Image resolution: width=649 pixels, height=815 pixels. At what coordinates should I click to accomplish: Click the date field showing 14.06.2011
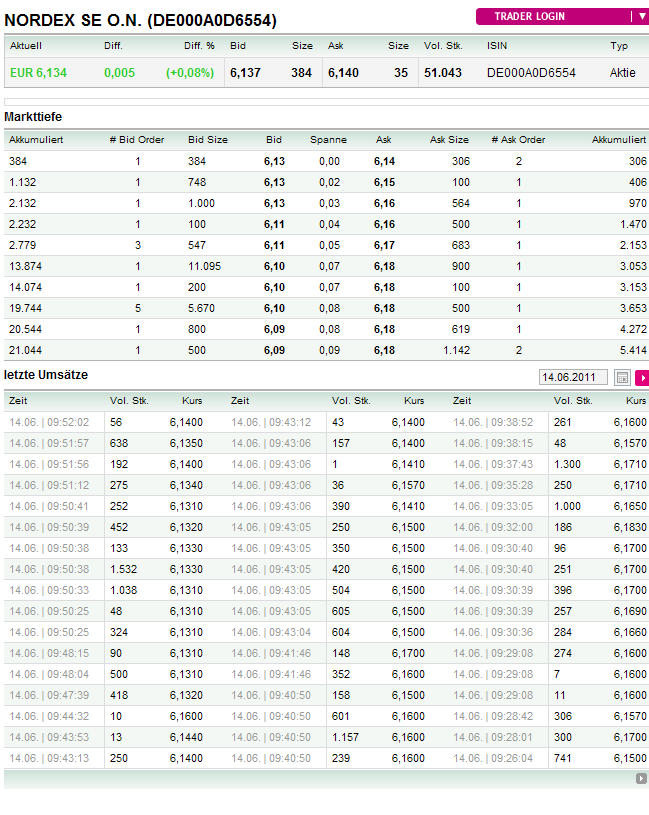tap(573, 377)
